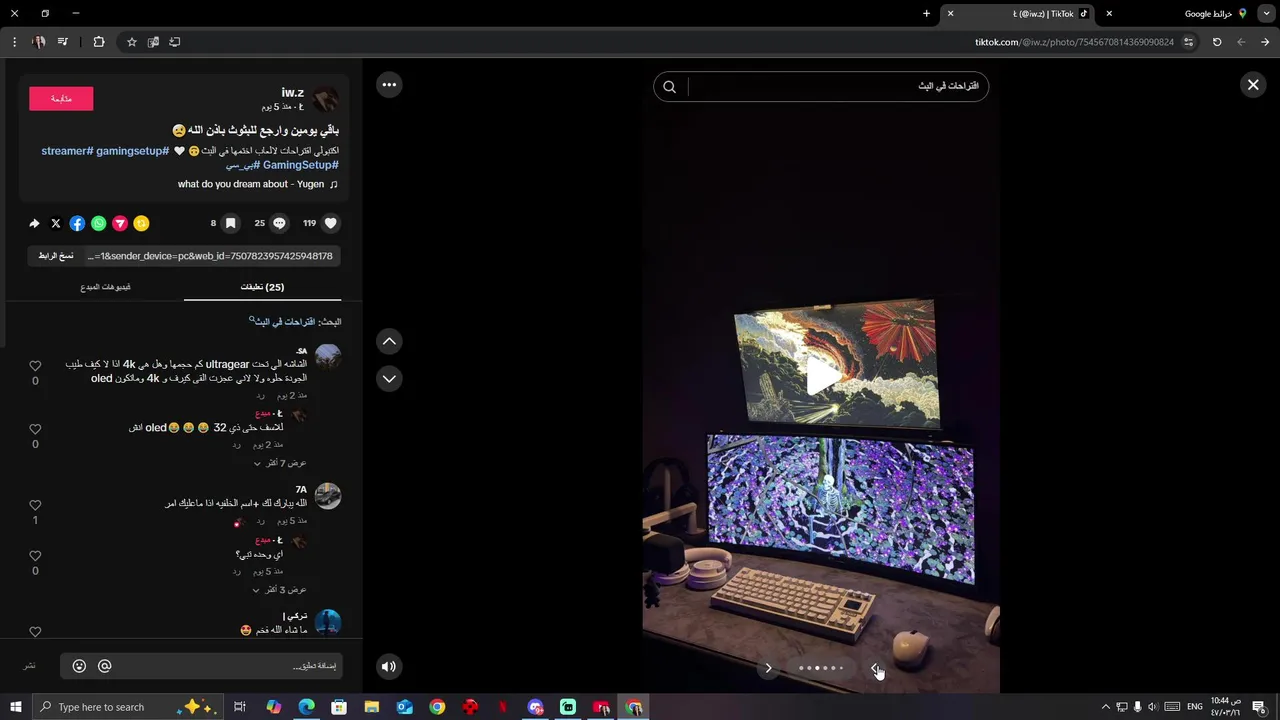Switch to the comments (25) tab
The width and height of the screenshot is (1280, 720).
click(262, 287)
